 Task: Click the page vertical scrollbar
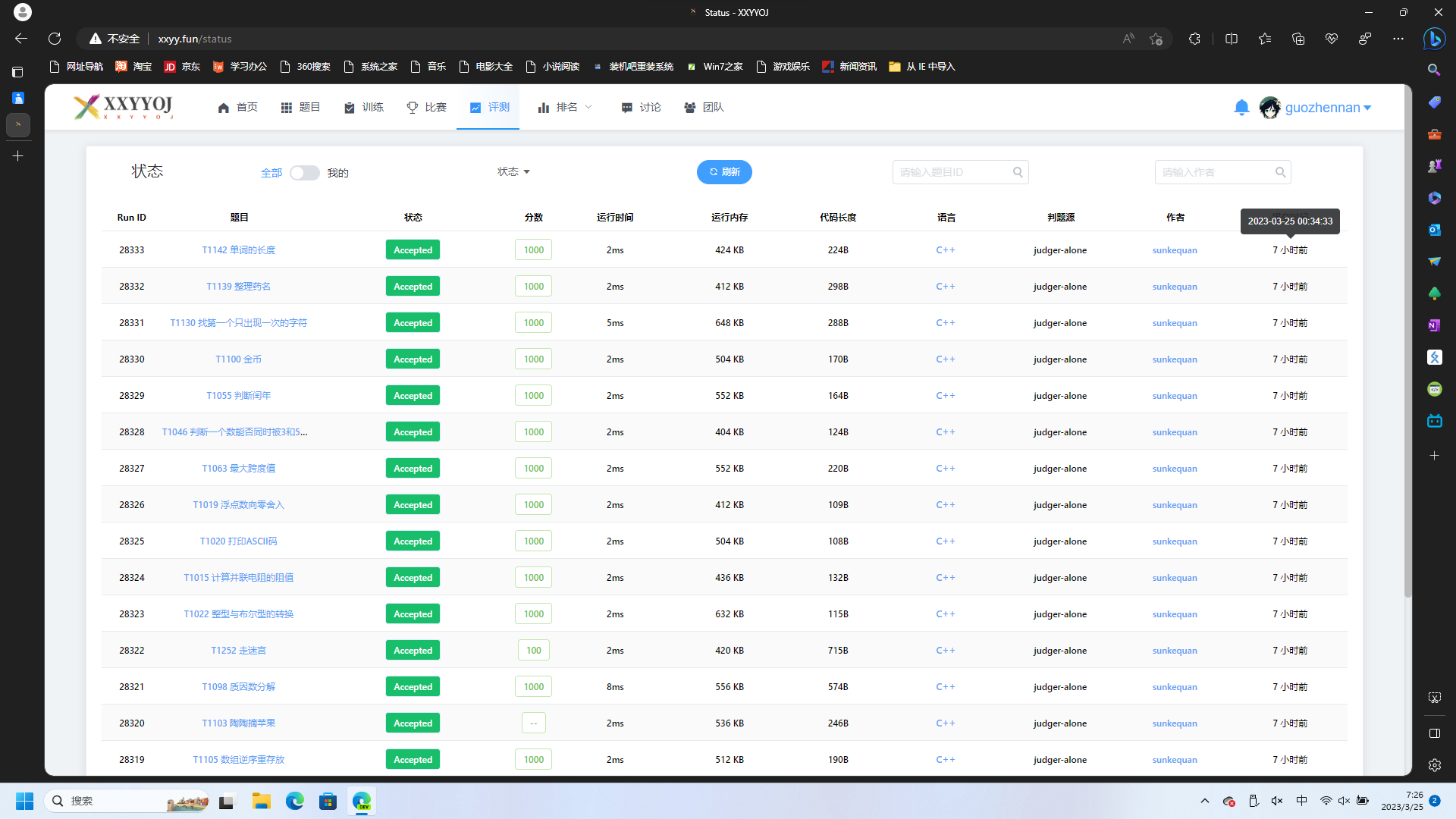click(1407, 341)
